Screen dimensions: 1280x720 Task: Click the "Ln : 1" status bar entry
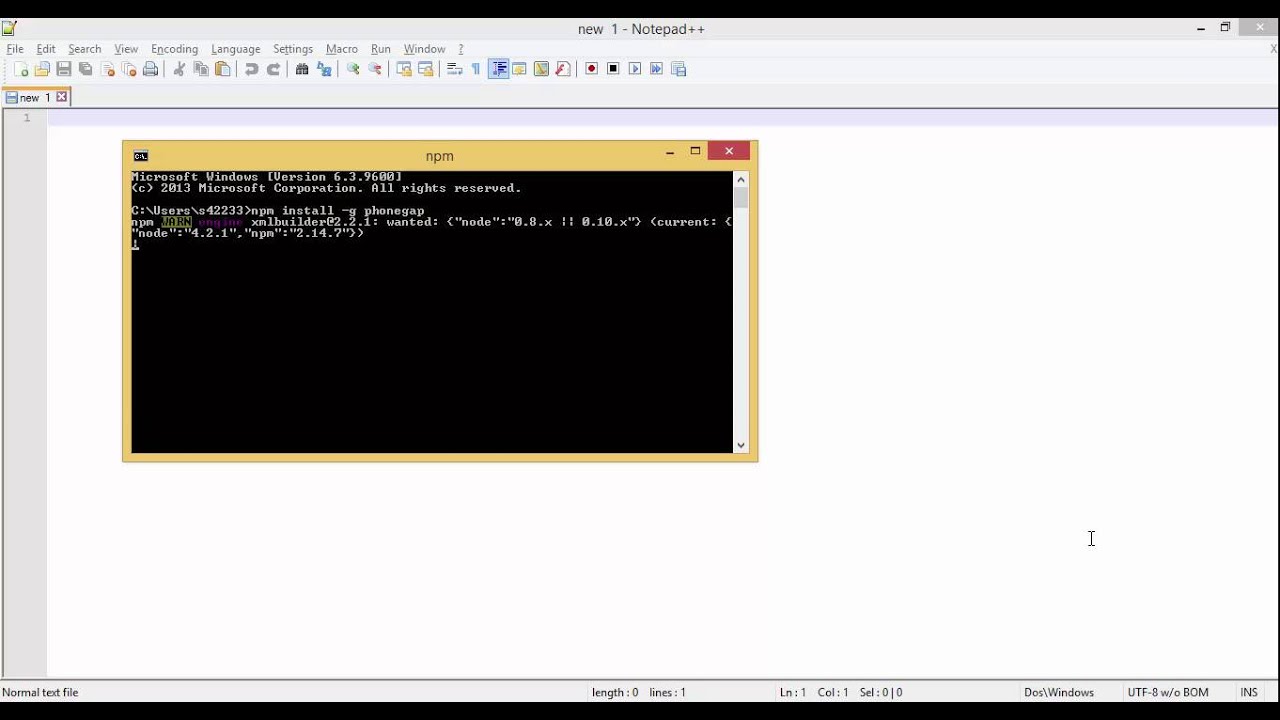793,692
